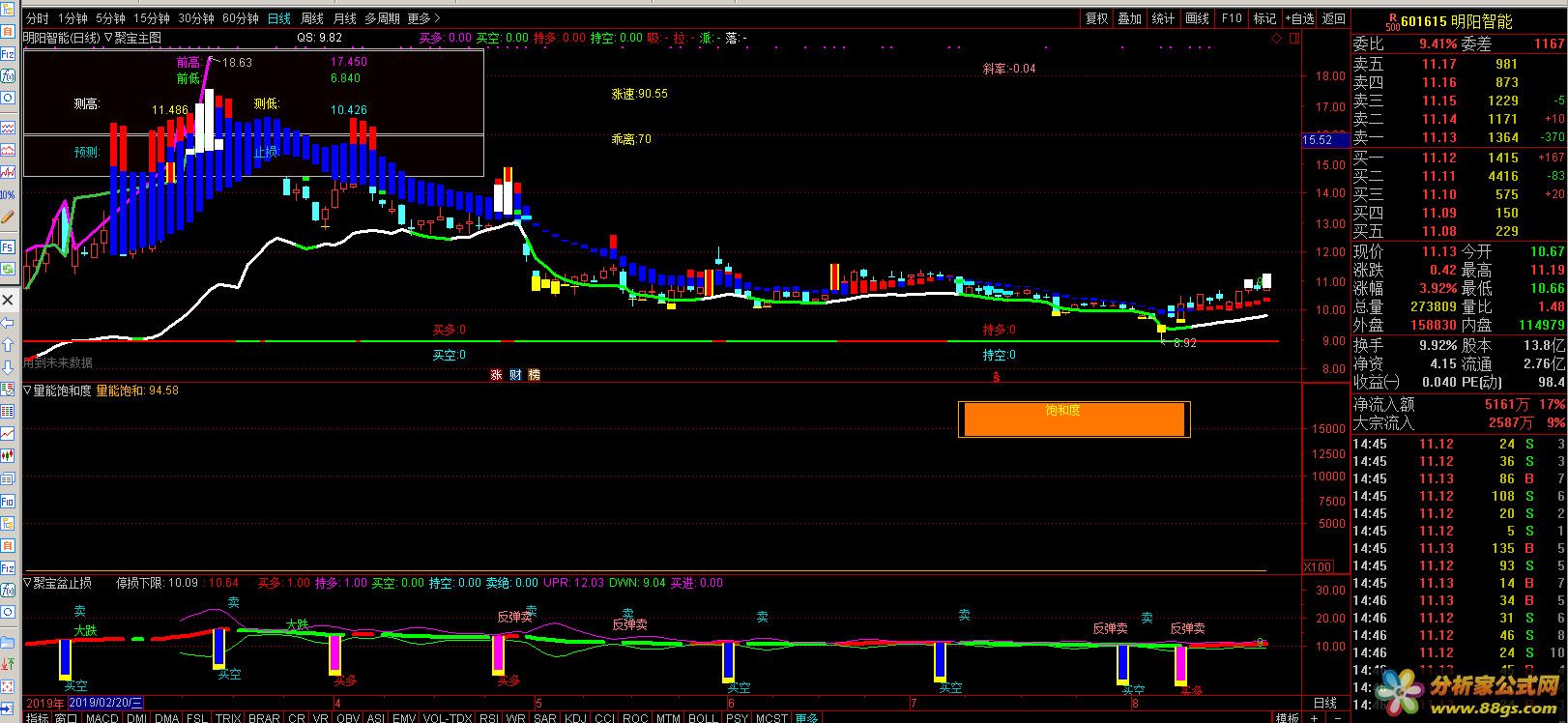
Task: Click the red line chart icon in sidebar
Action: pyautogui.click(x=8, y=433)
